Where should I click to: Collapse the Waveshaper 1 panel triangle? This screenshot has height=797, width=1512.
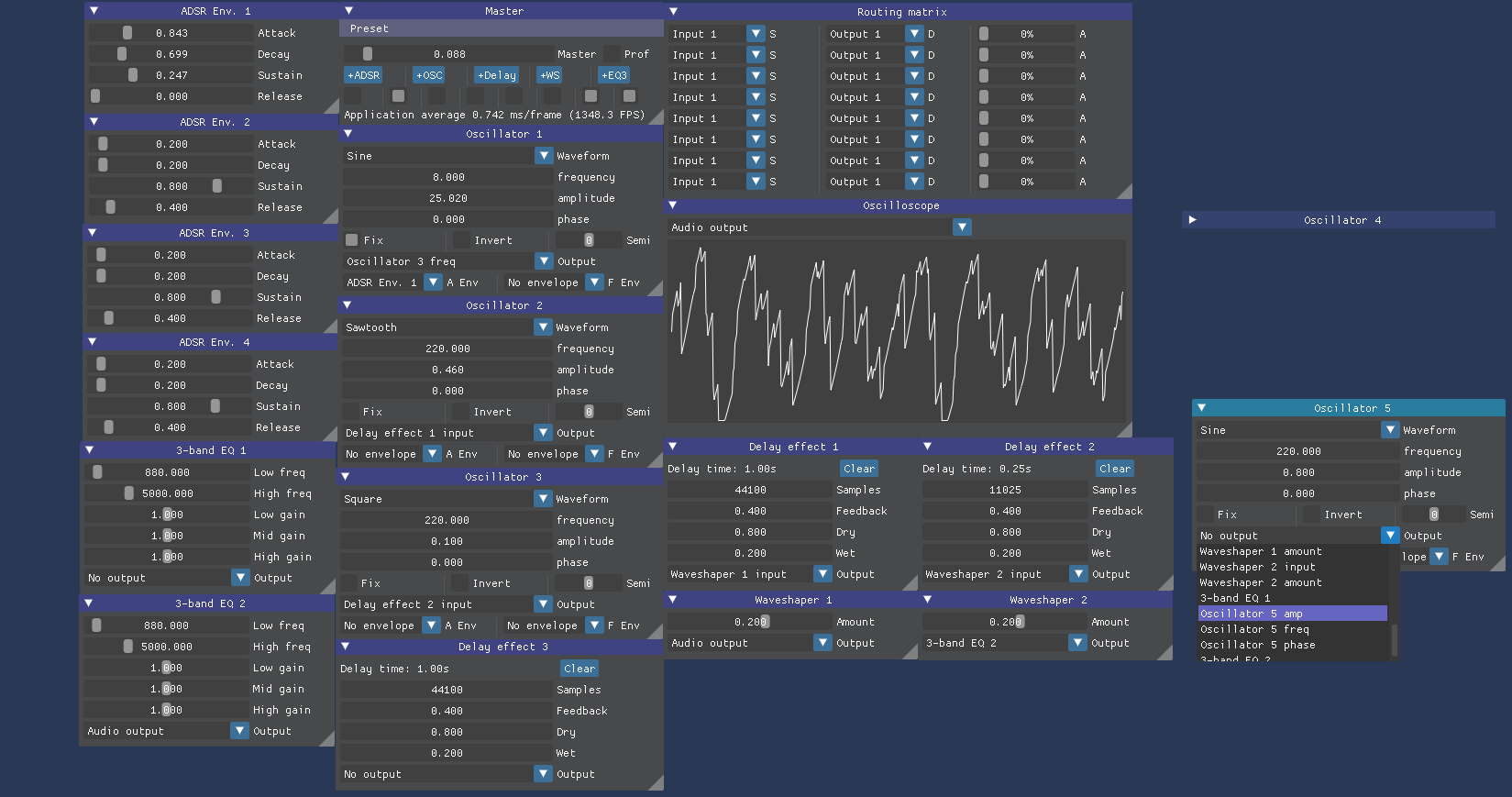(673, 599)
